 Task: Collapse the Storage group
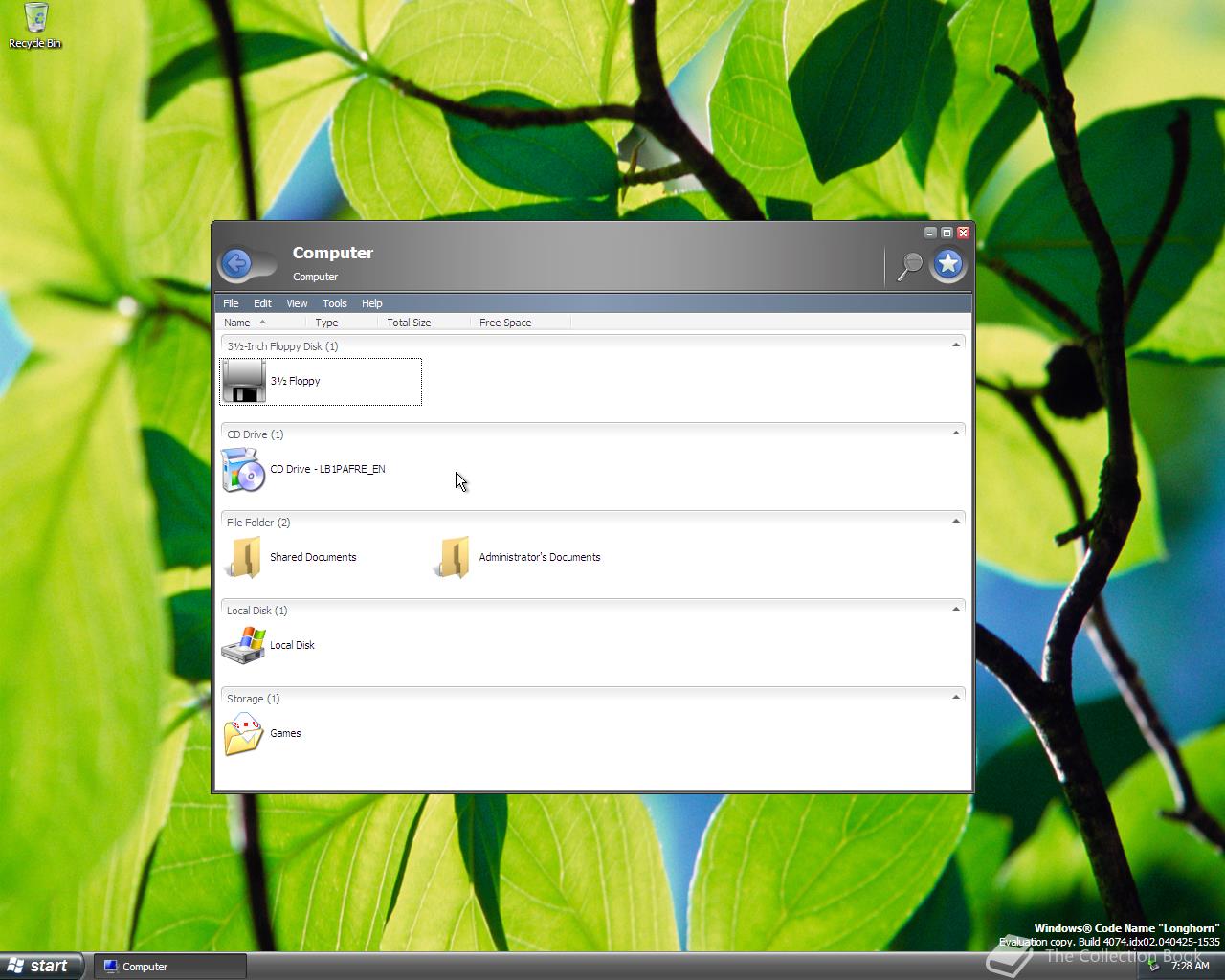coord(956,697)
